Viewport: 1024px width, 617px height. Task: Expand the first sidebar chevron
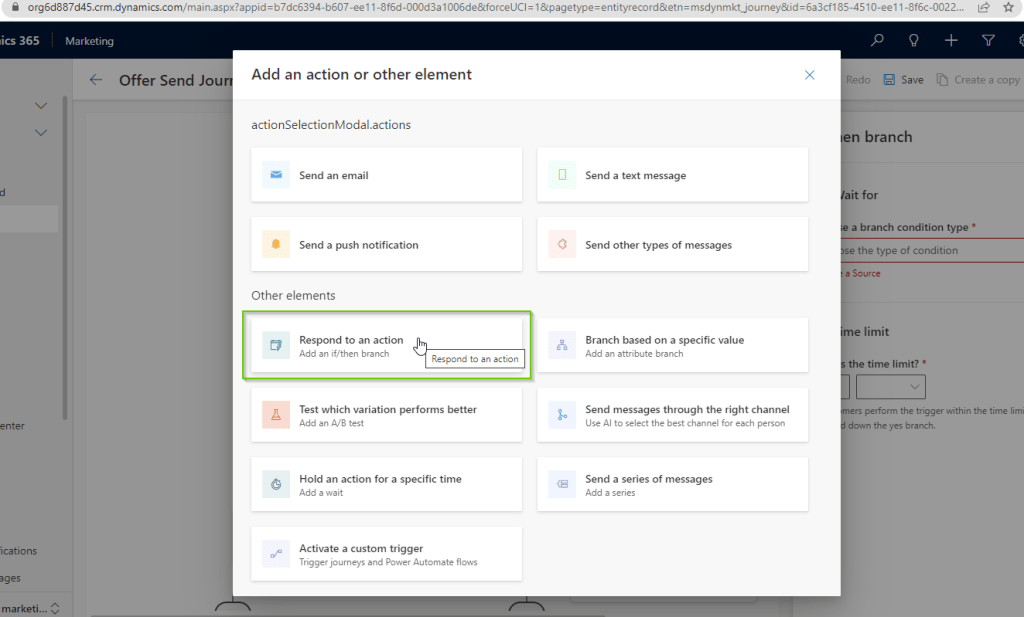tap(41, 105)
